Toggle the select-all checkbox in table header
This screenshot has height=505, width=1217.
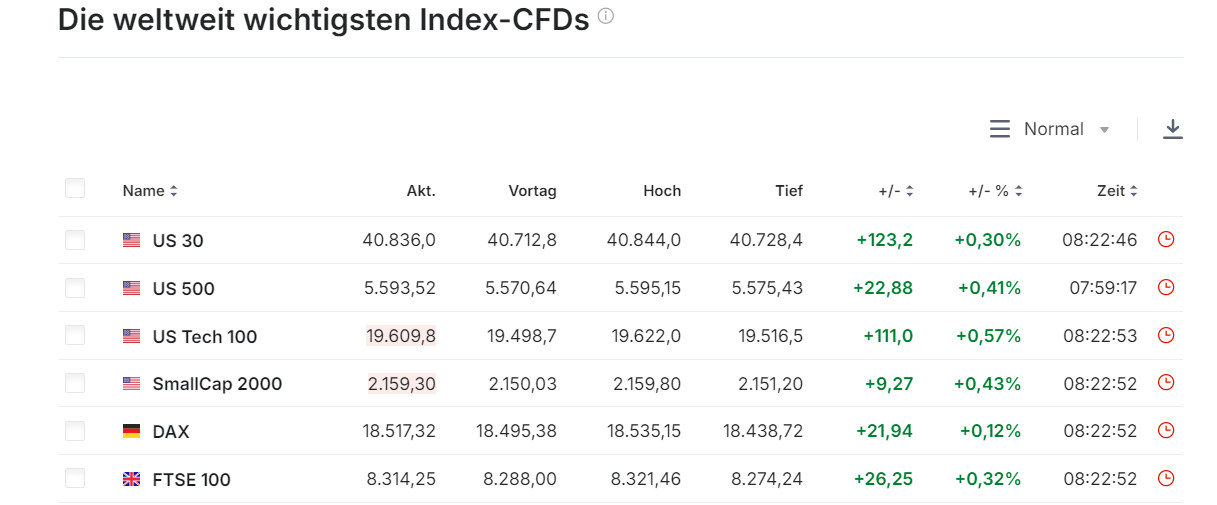pyautogui.click(x=75, y=188)
